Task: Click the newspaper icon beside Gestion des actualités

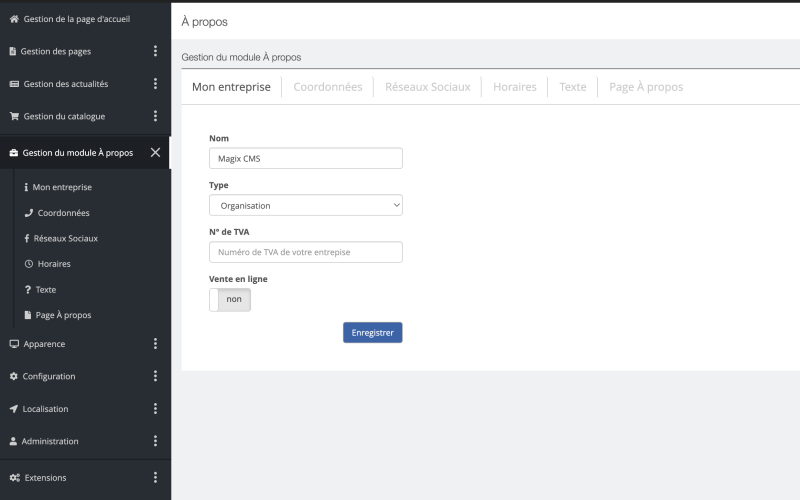Action: (14, 84)
